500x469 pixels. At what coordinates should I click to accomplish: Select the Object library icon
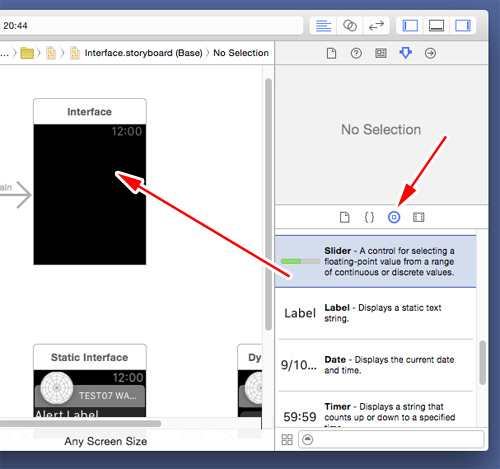point(394,217)
